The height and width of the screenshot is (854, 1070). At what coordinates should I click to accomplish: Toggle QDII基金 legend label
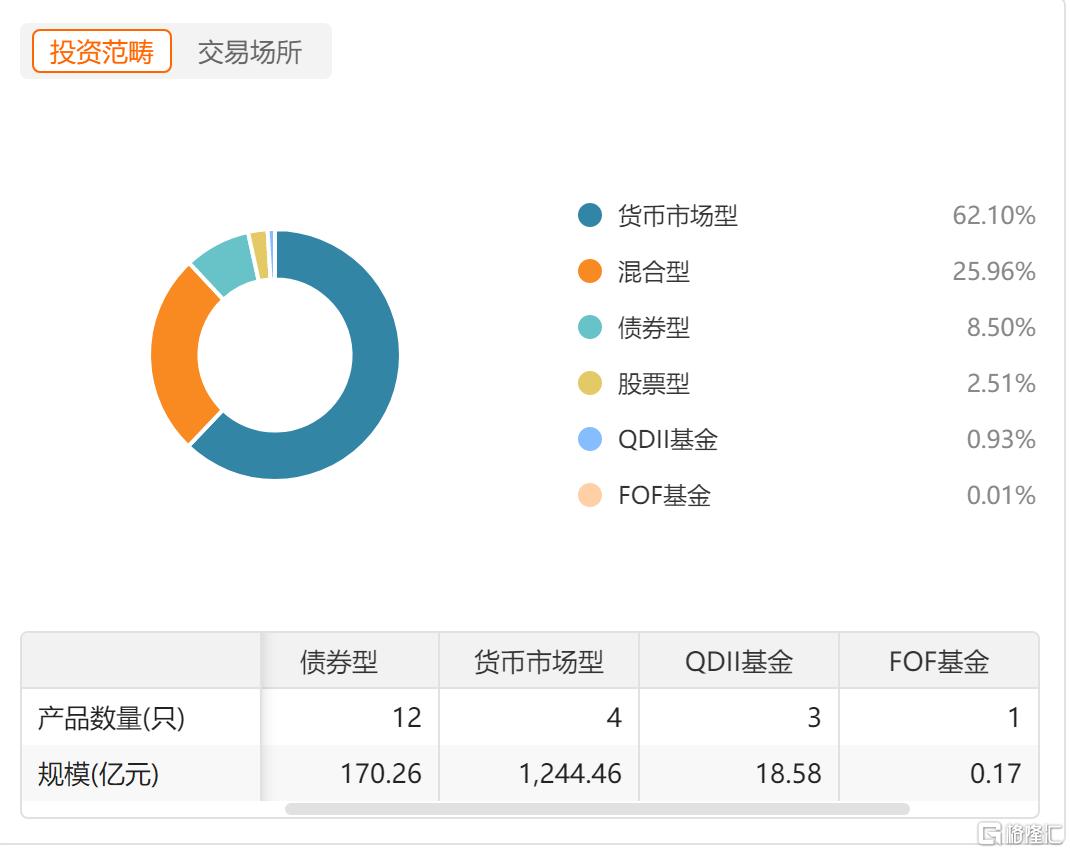point(668,440)
